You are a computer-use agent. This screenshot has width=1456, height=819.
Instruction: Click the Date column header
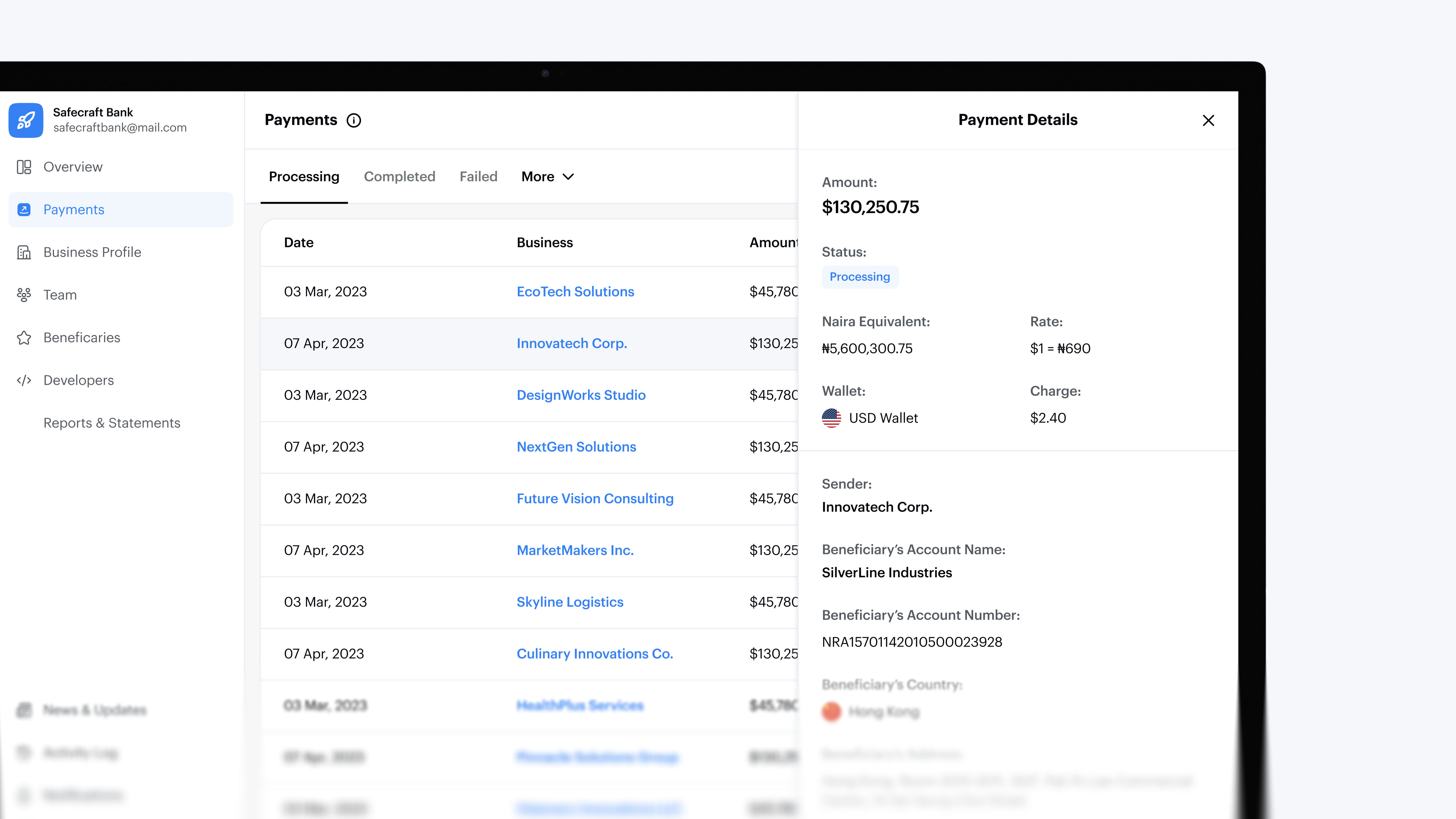click(299, 242)
